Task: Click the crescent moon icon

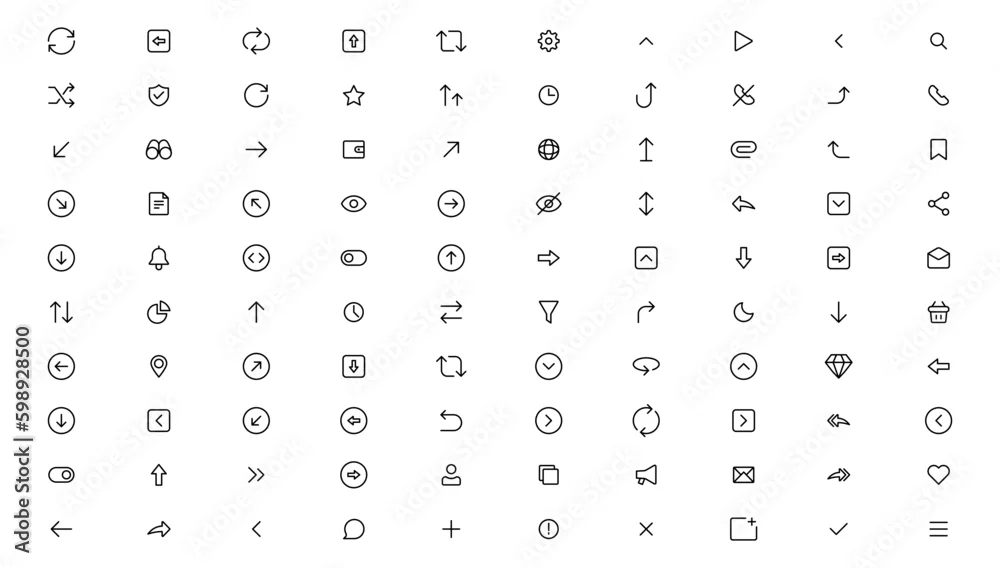Action: [744, 312]
